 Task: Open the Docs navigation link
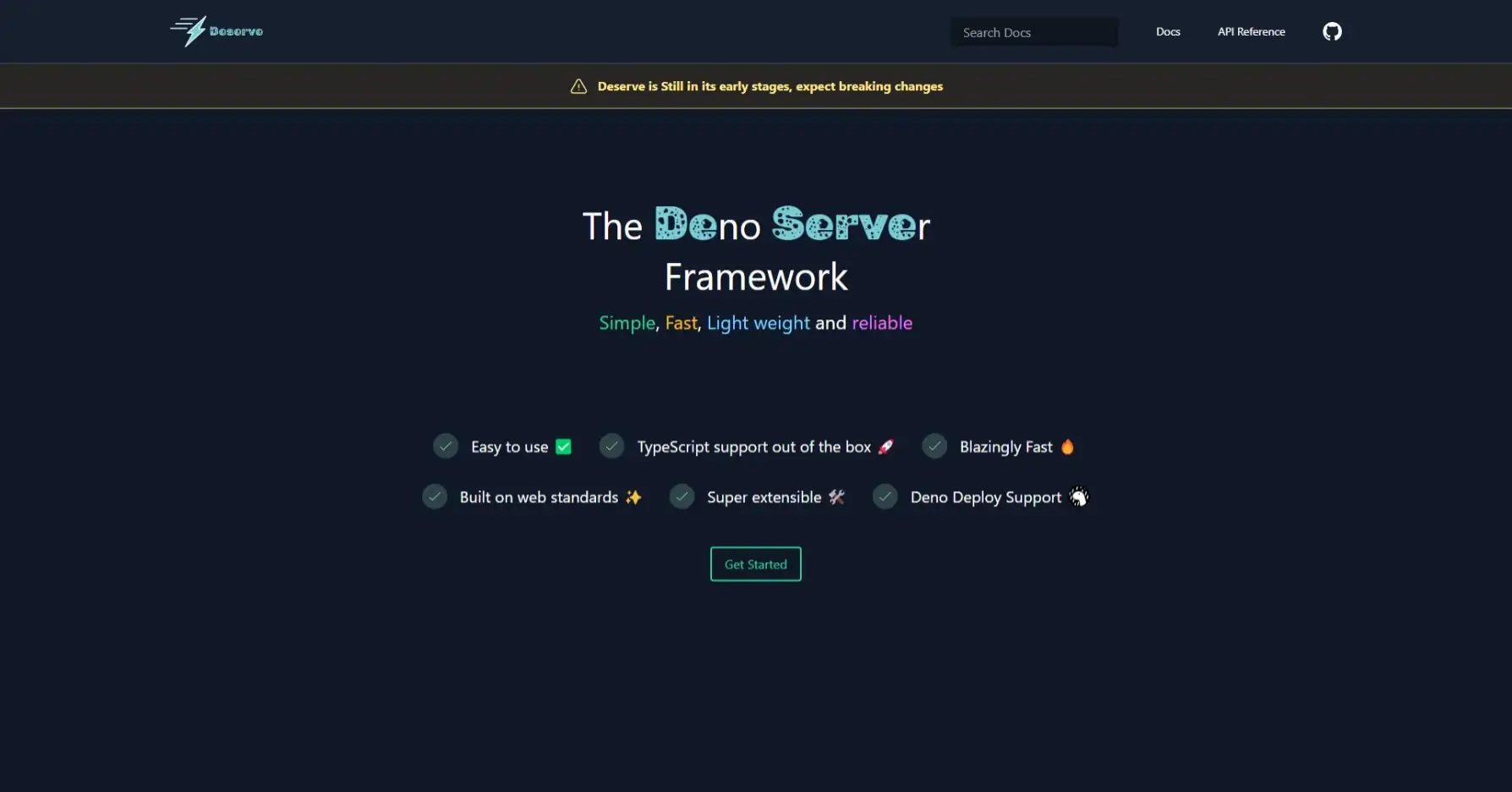point(1168,31)
